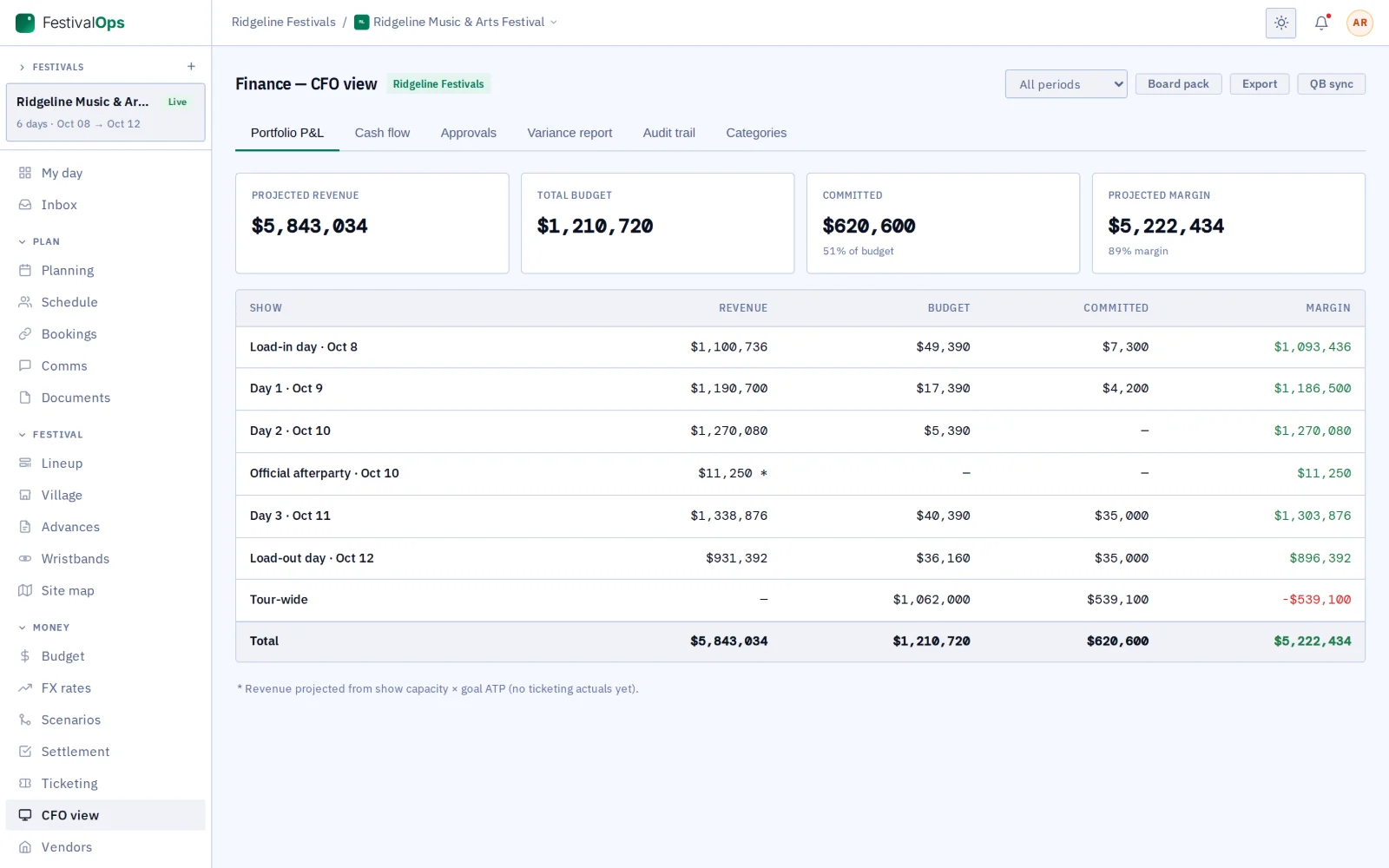Open the notifications bell
1389x868 pixels.
[x=1321, y=23]
